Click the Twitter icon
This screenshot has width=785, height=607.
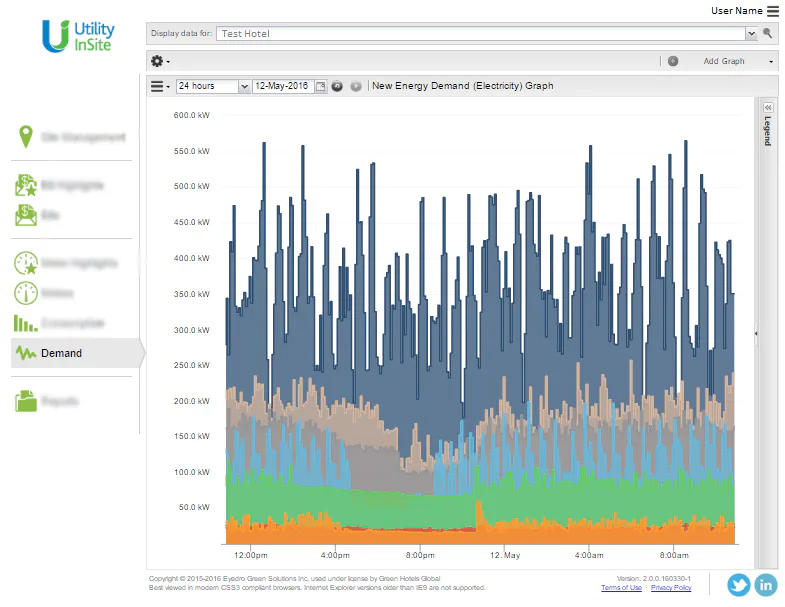coord(738,584)
